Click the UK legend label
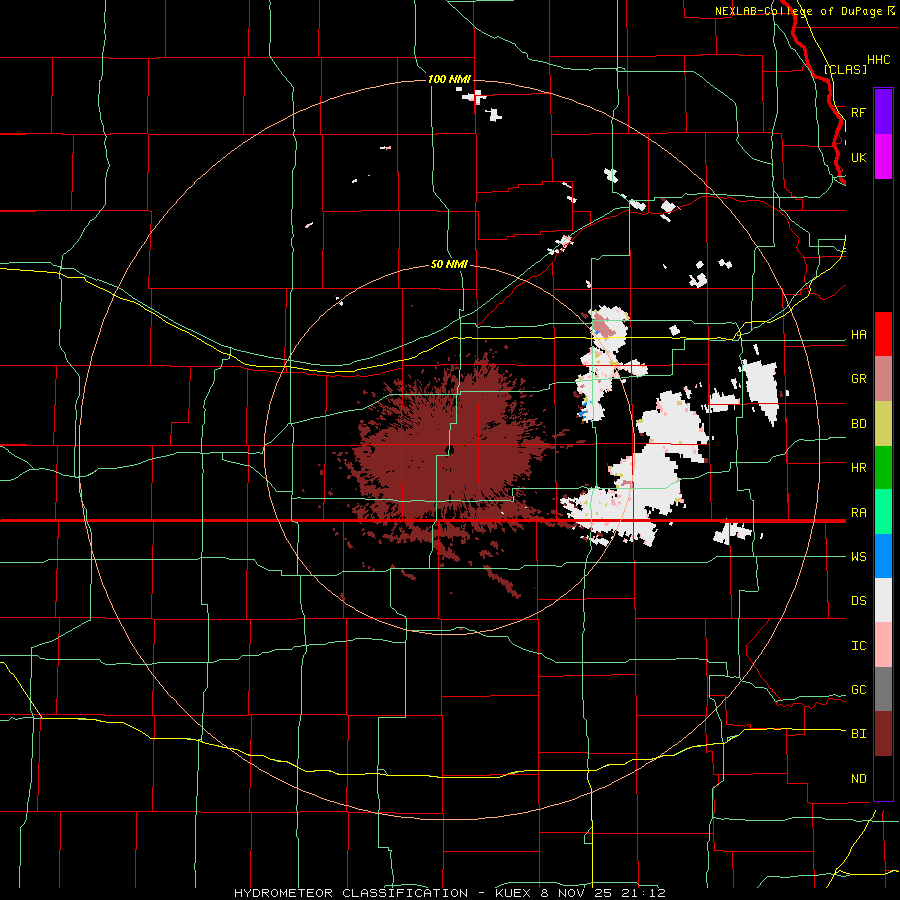The width and height of the screenshot is (900, 900). (x=858, y=157)
